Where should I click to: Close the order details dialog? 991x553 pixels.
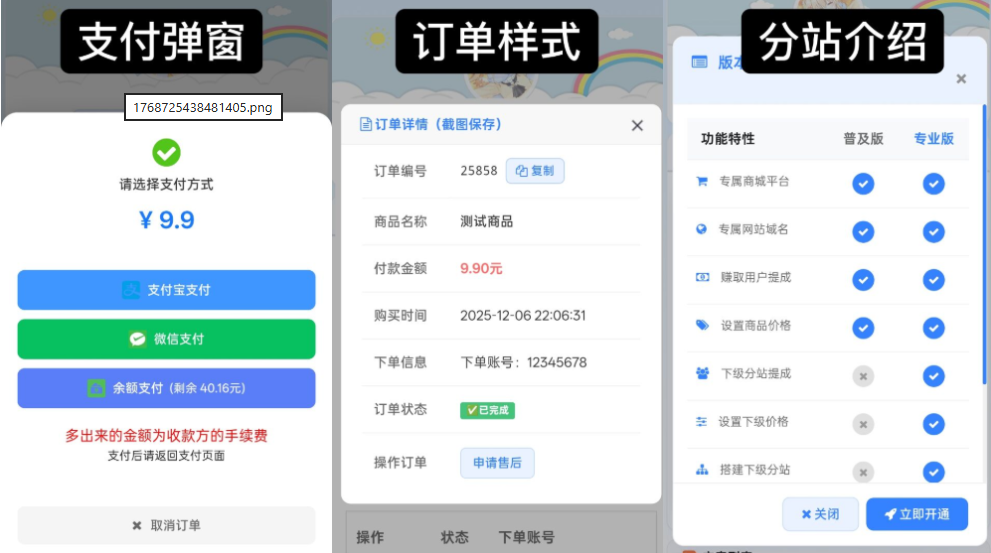coord(637,126)
